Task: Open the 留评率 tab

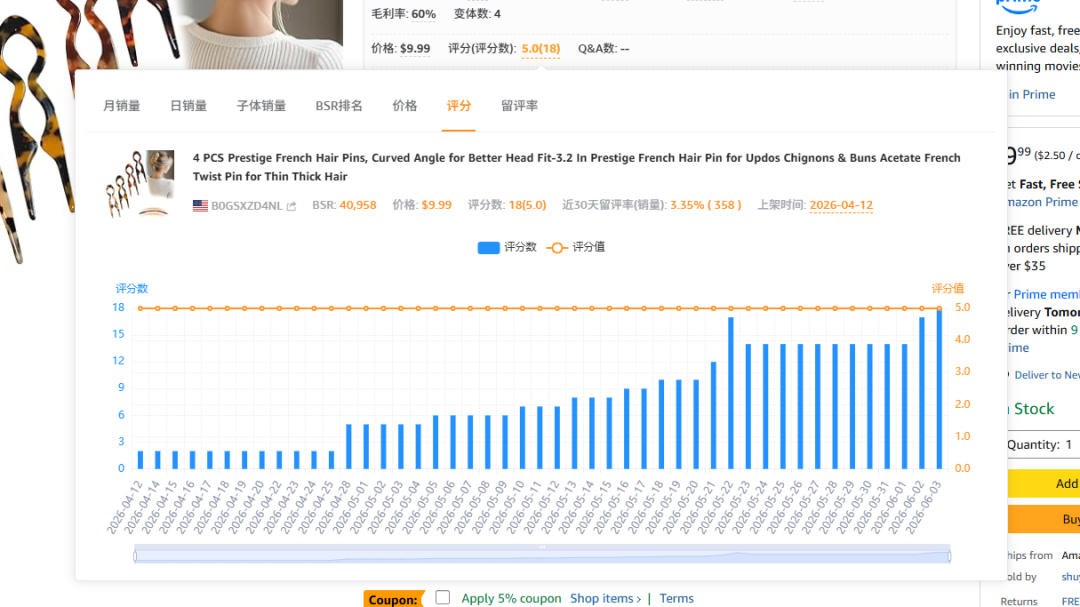Action: (519, 105)
